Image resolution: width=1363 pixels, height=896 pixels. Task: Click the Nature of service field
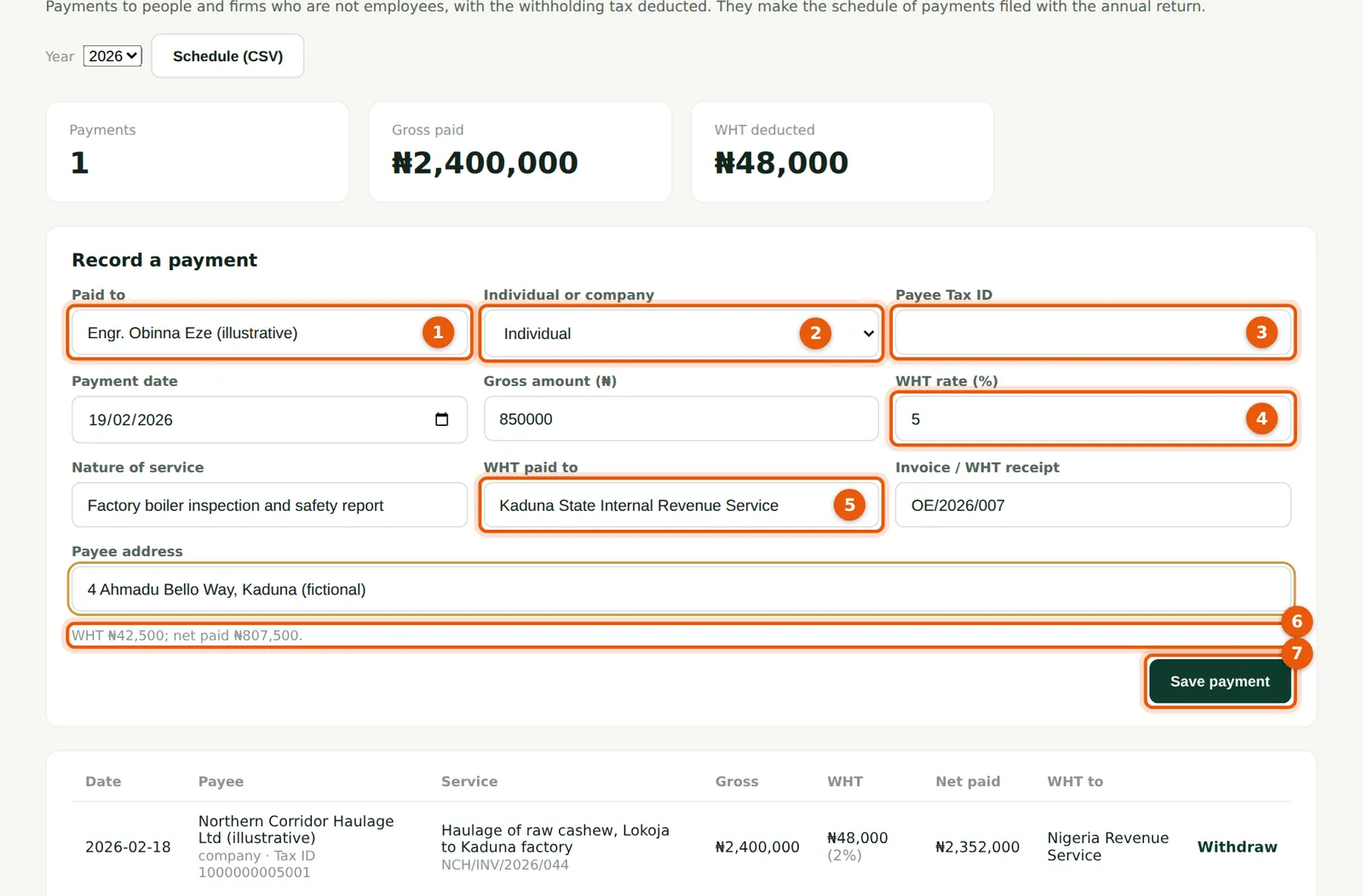(x=269, y=505)
